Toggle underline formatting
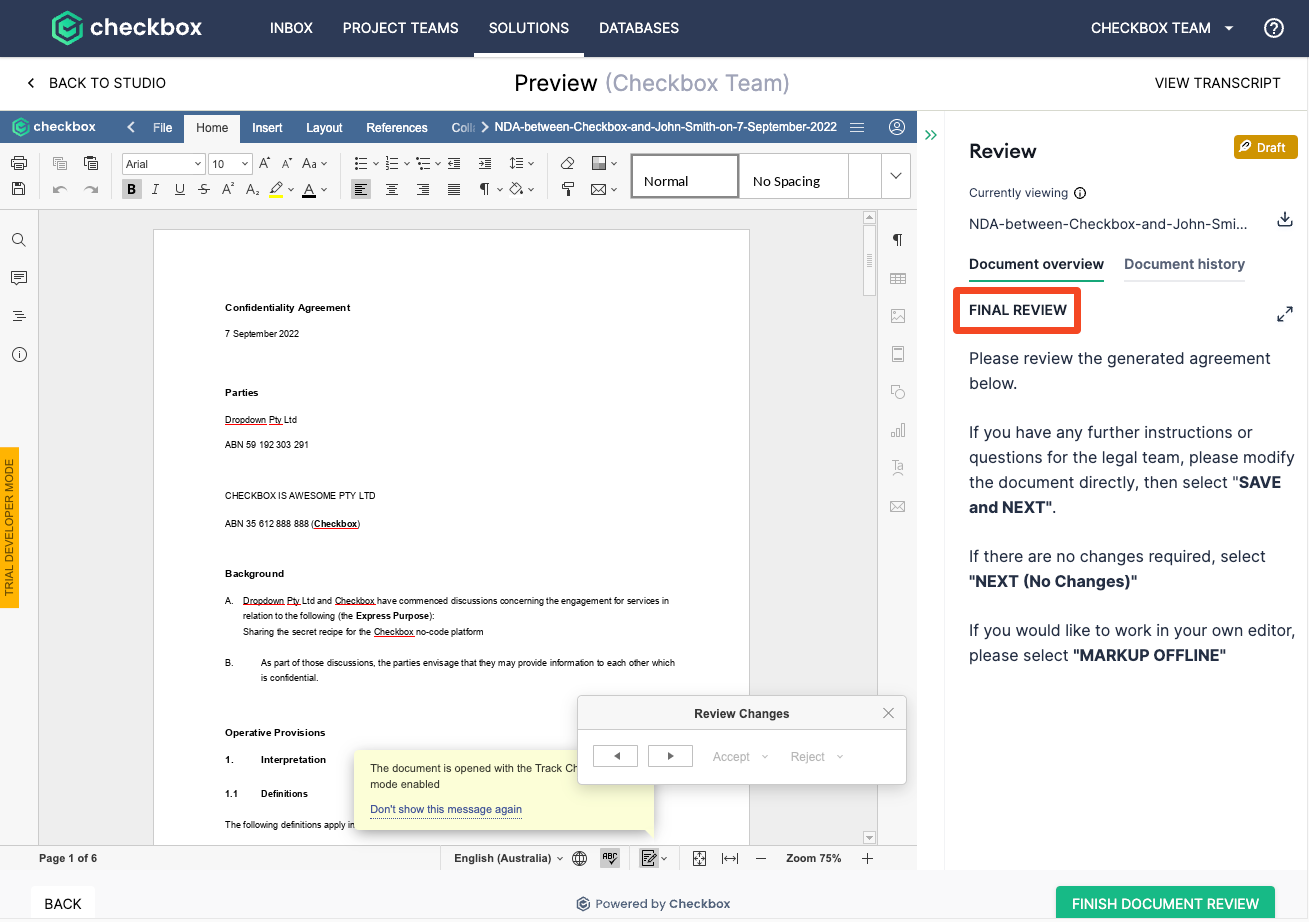1309x922 pixels. (x=180, y=189)
